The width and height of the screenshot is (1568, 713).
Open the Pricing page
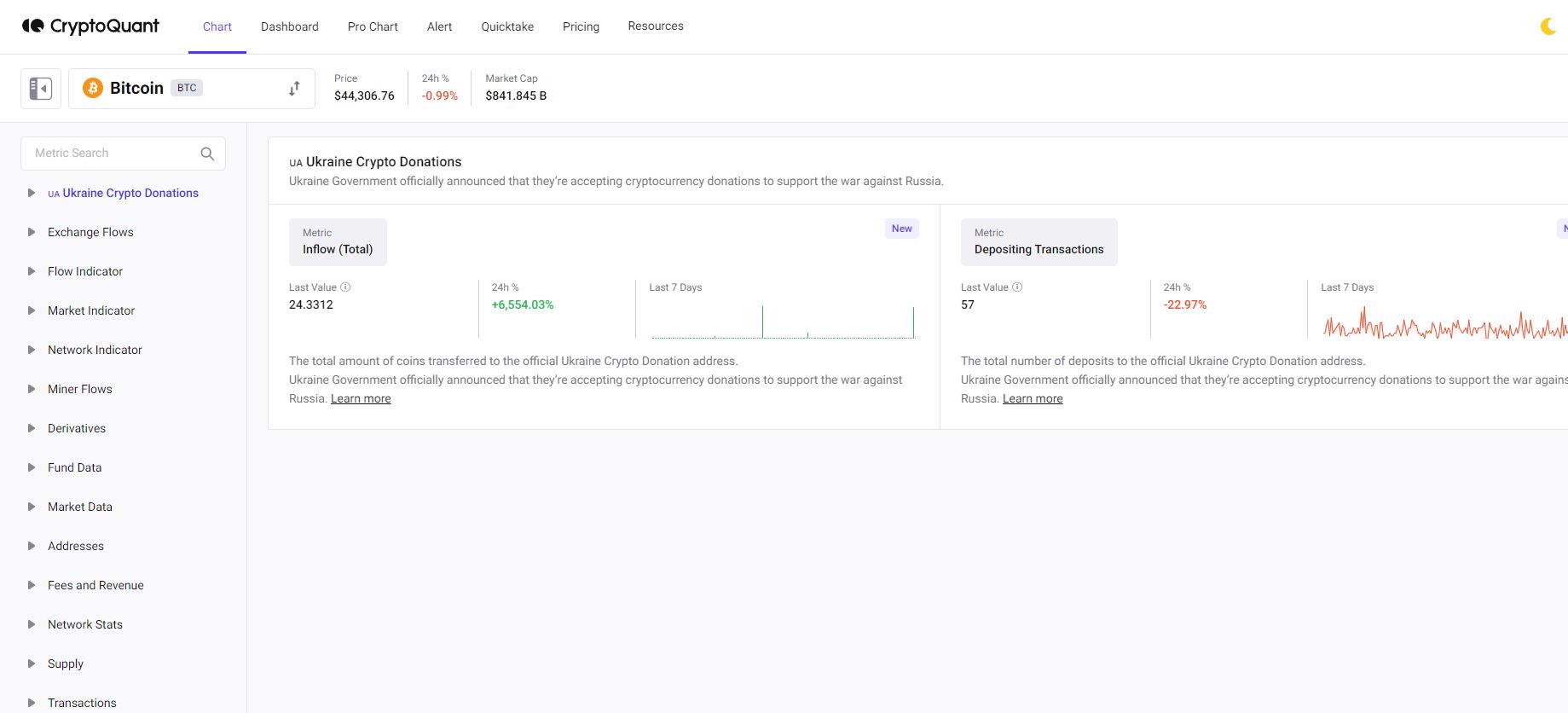coord(581,26)
